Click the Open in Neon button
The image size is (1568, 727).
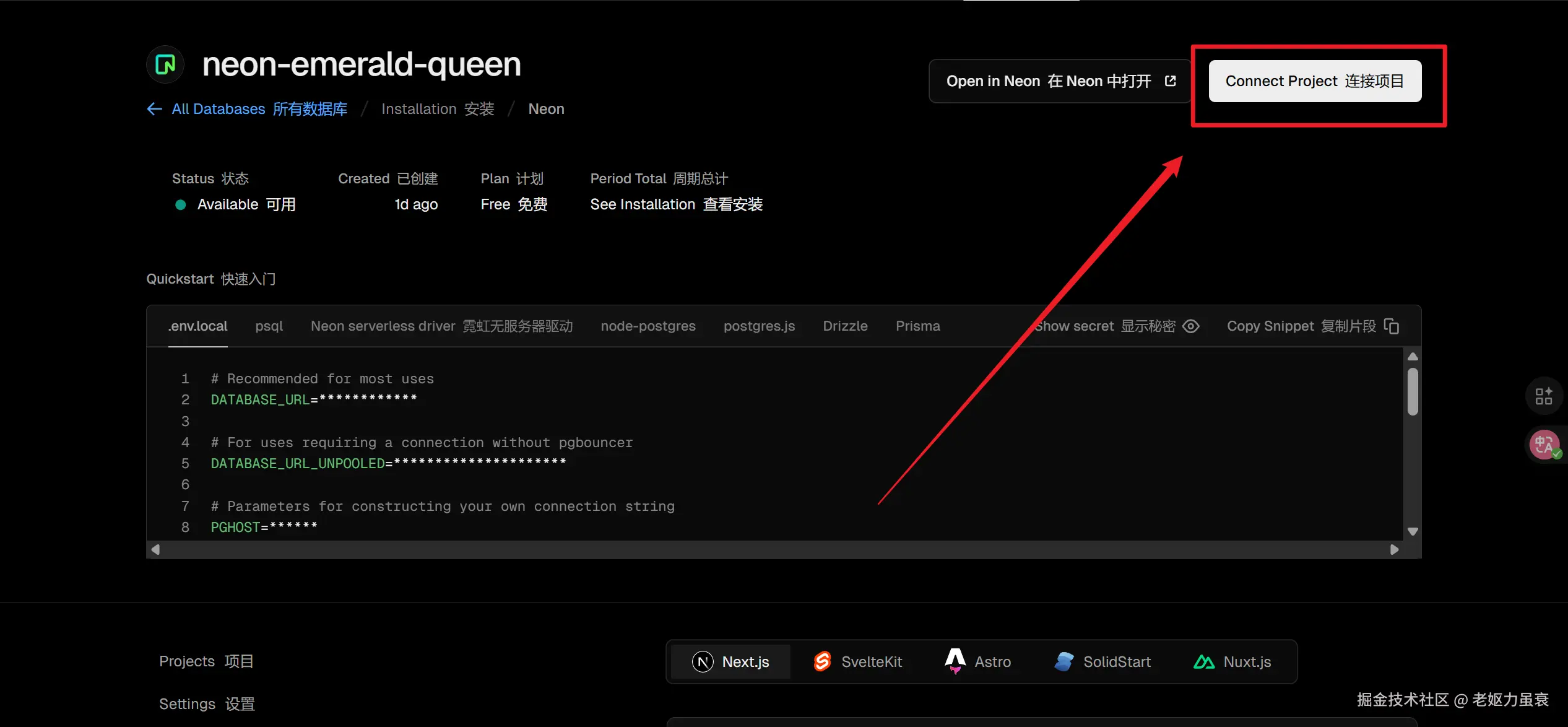click(1060, 81)
